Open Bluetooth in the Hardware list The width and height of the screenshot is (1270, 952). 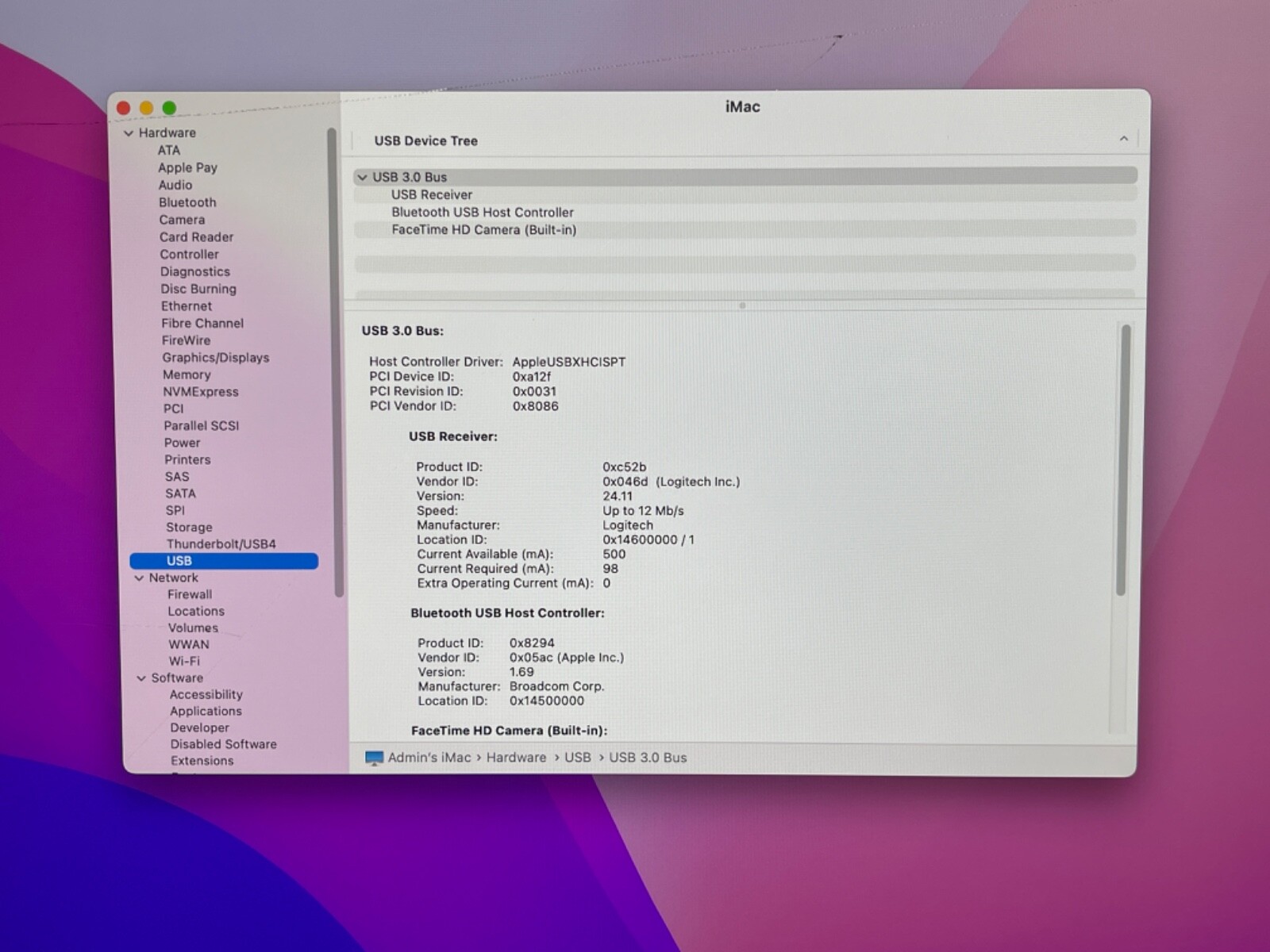tap(187, 202)
